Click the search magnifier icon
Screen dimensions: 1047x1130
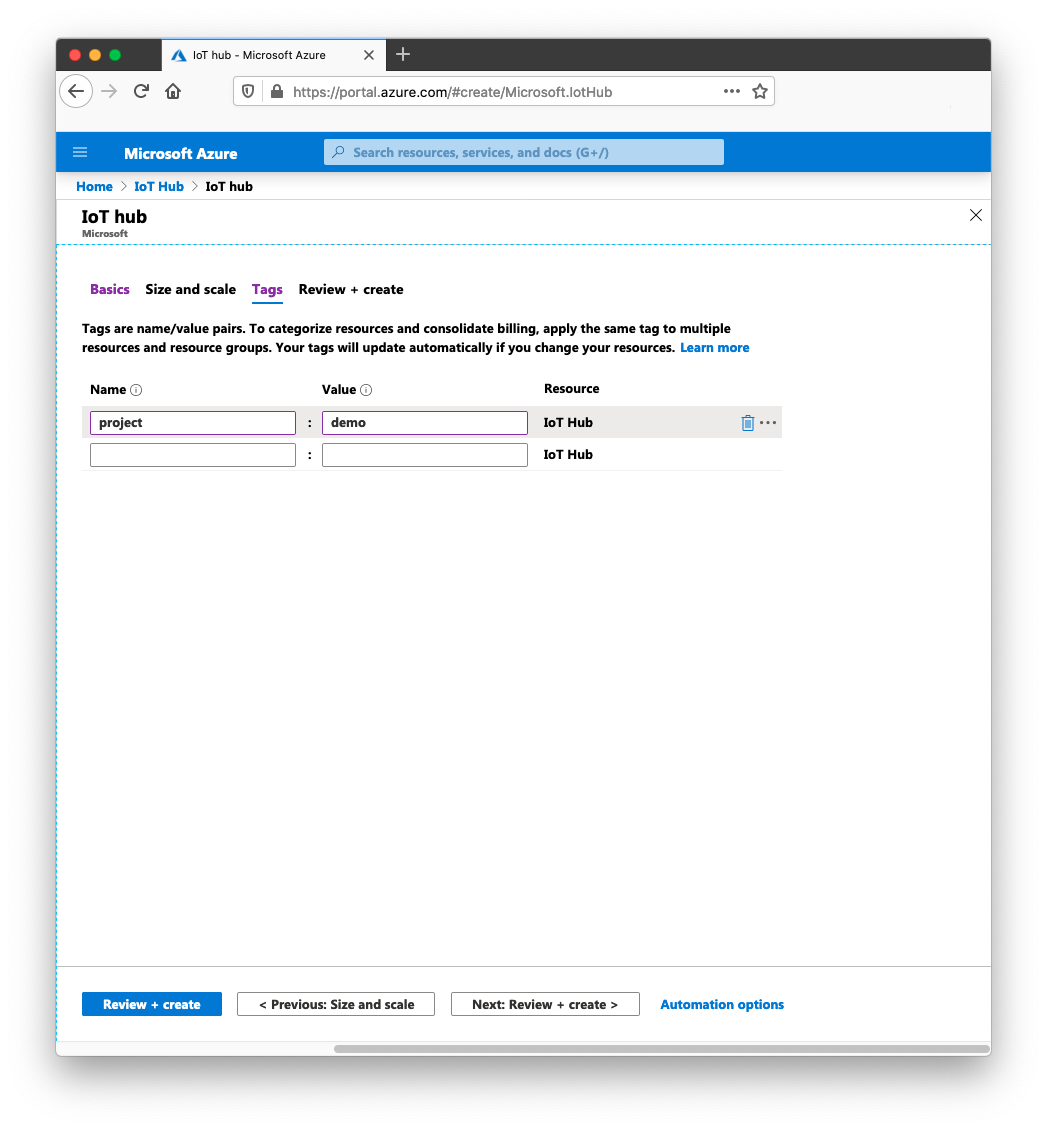pyautogui.click(x=338, y=152)
